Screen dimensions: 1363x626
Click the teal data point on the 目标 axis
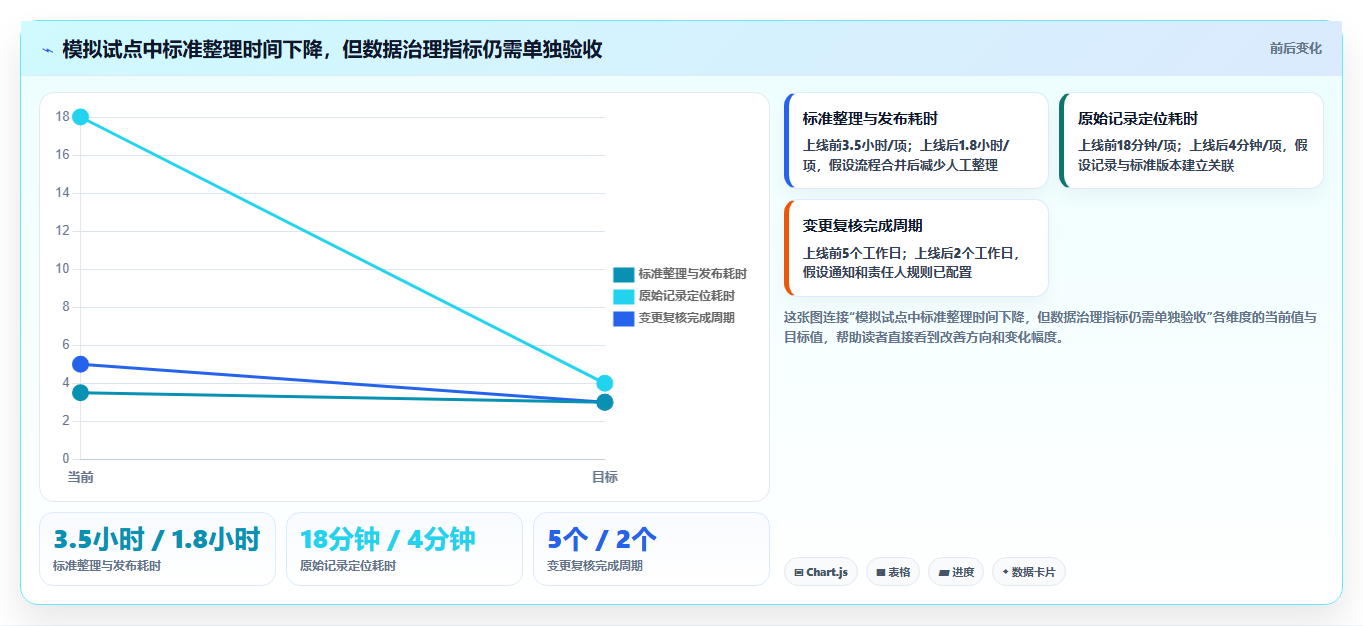pyautogui.click(x=604, y=402)
